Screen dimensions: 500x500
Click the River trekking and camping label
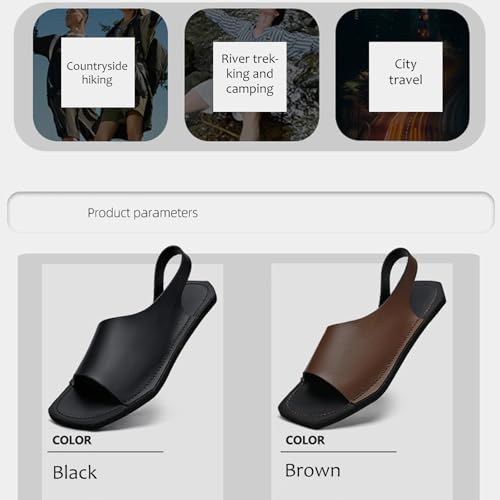click(250, 77)
